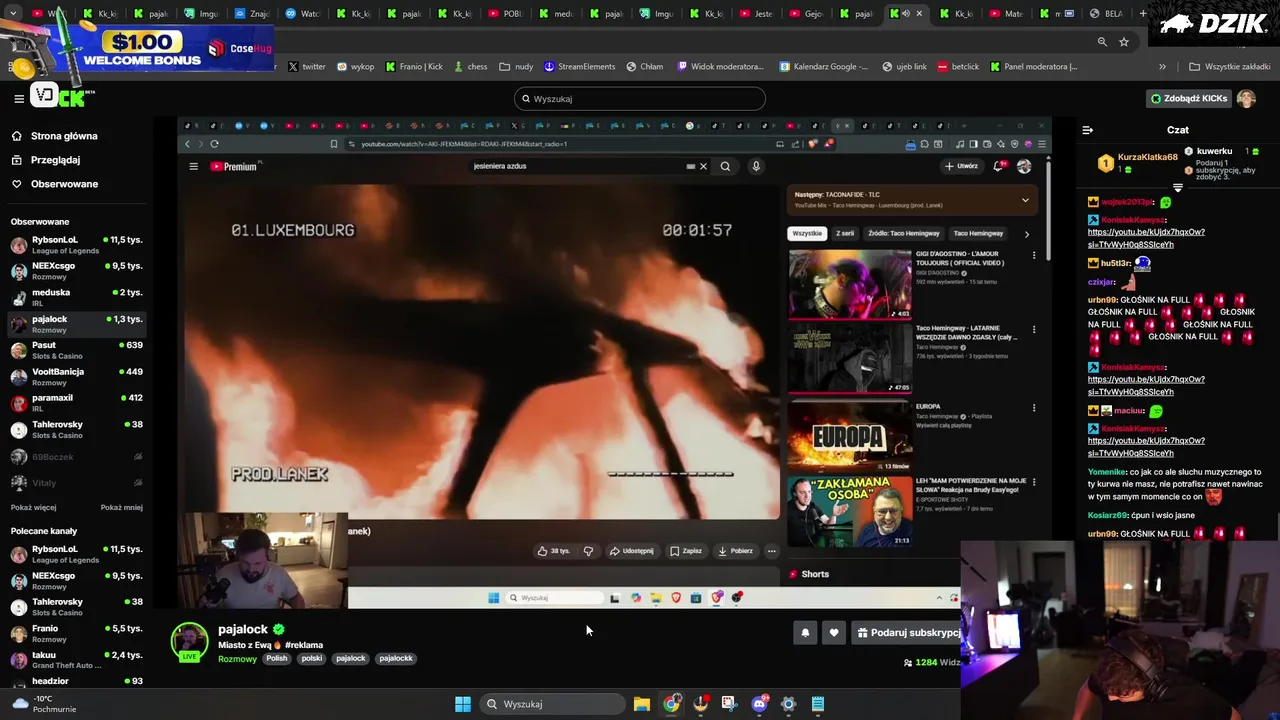The height and width of the screenshot is (720, 1280).
Task: Open options for EUROPA playlist row
Action: (1034, 408)
